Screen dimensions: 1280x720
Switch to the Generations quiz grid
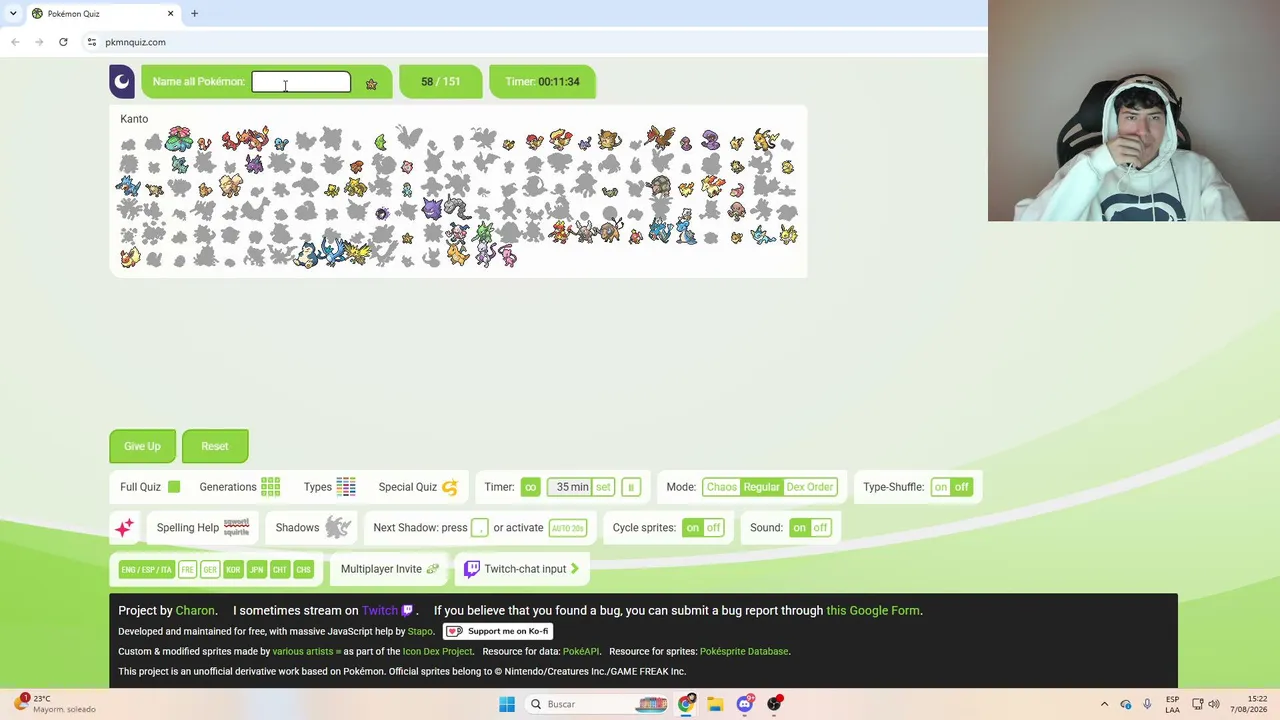coord(240,487)
